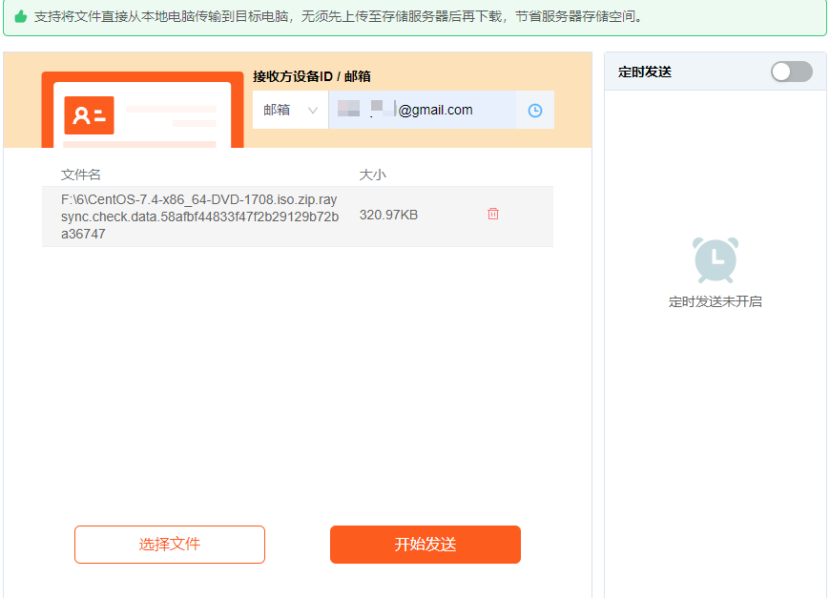
Task: Click the 文件名 column header
Action: [81, 175]
